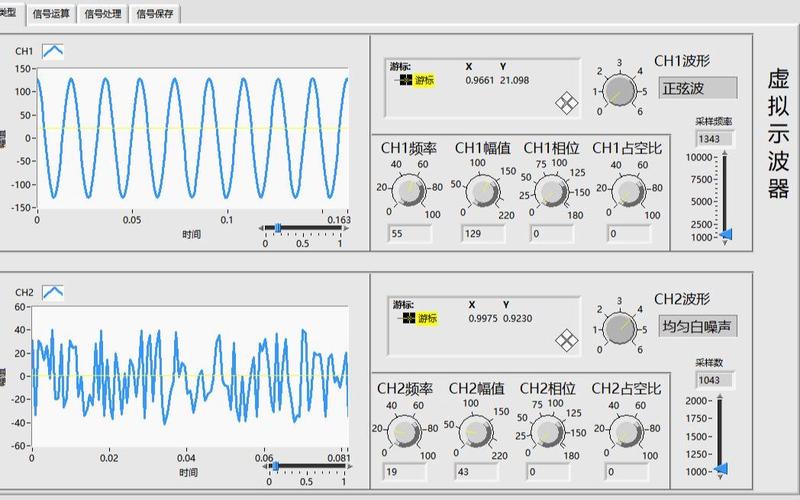Click the CH2 plot legend icon
Screen dimensions: 800x500
53,292
